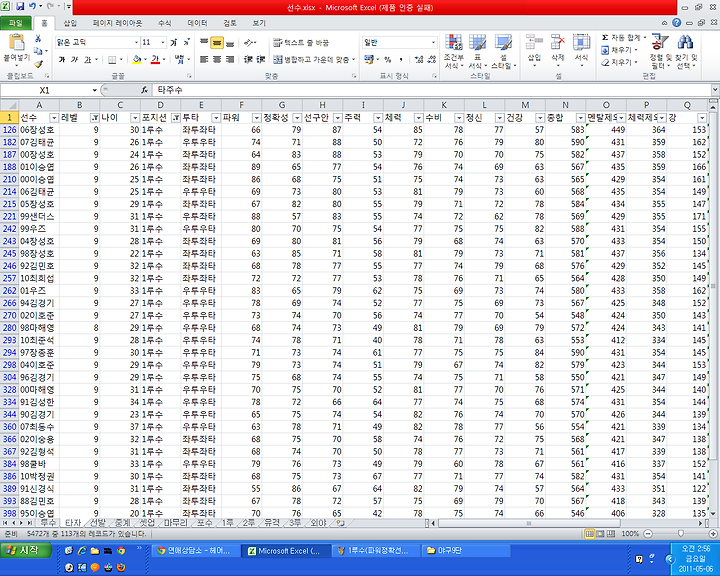Switch to the Formulas (수식) ribbon tab

164,23
